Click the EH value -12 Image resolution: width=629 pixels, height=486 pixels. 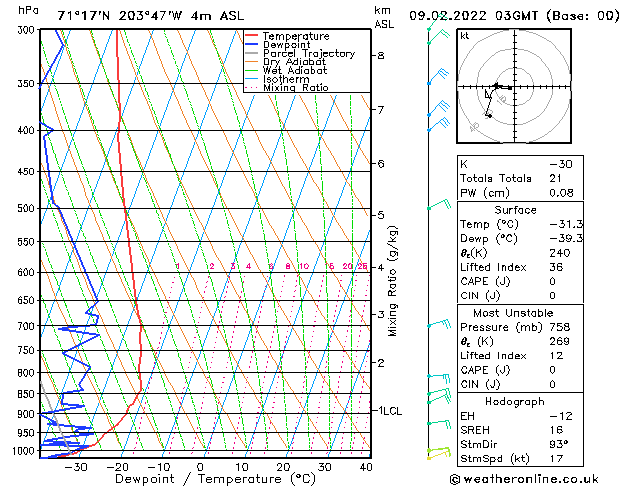coord(561,416)
